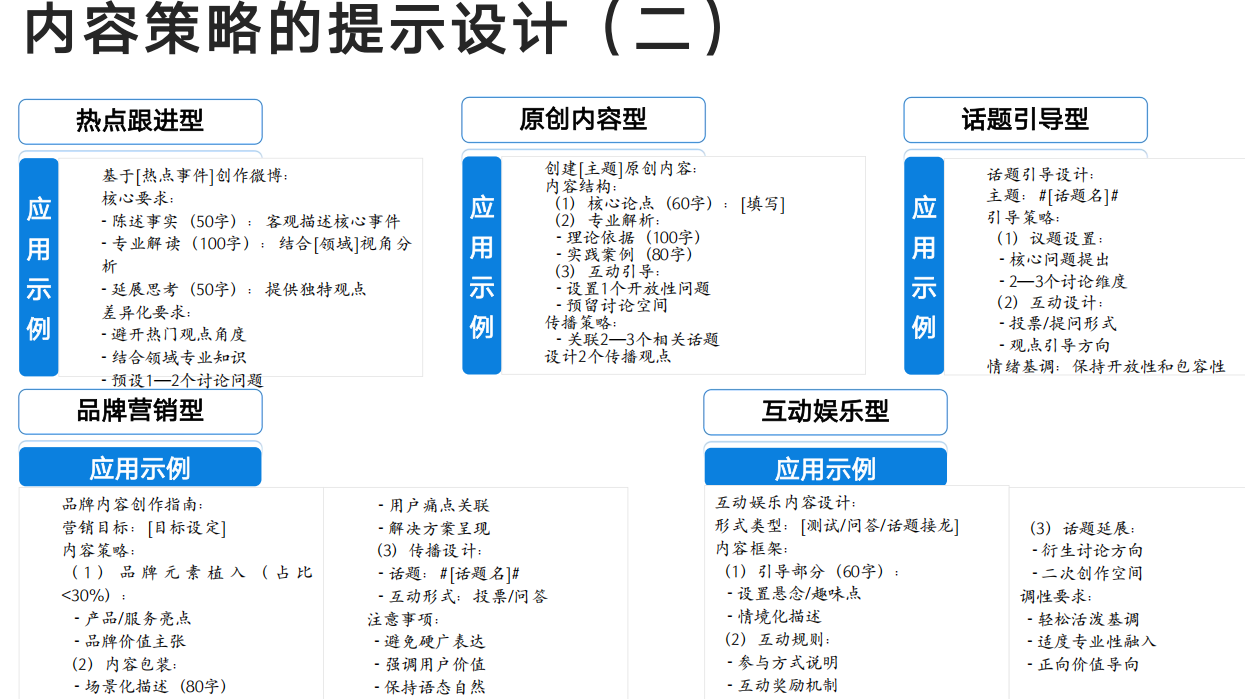
Task: Click the line 创建[主题]原创内容：
Action: coord(621,169)
